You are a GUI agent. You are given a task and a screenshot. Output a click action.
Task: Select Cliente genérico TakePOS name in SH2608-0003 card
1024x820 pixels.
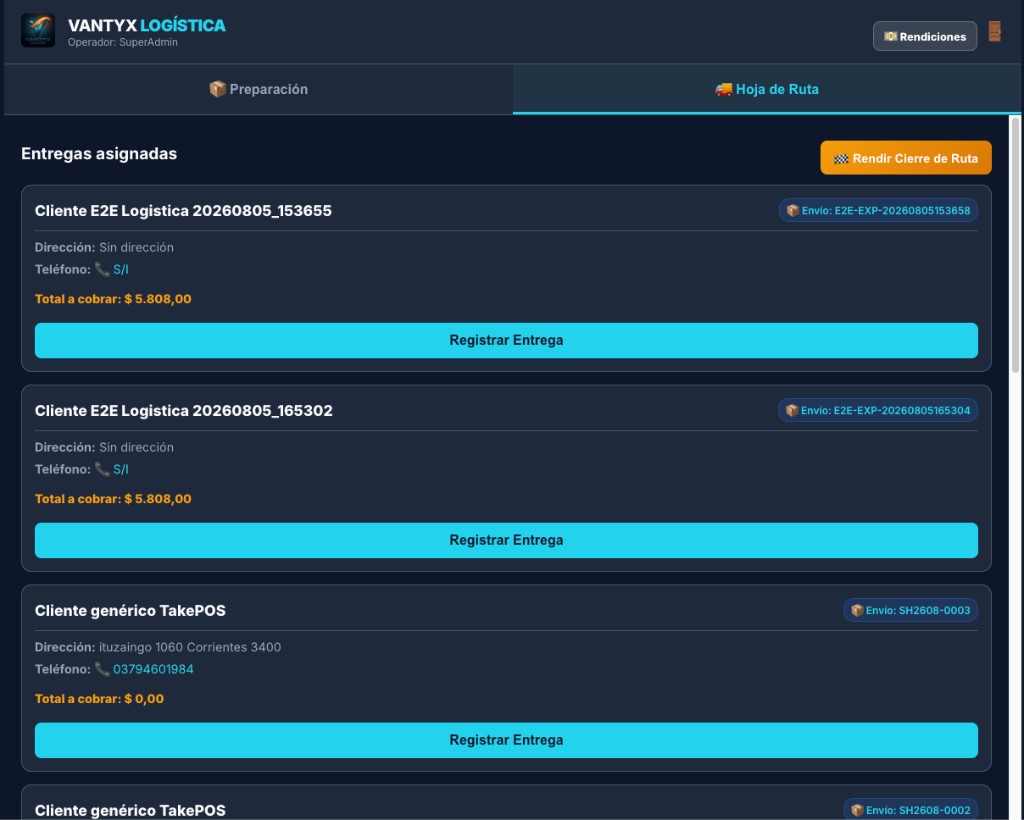click(x=130, y=610)
